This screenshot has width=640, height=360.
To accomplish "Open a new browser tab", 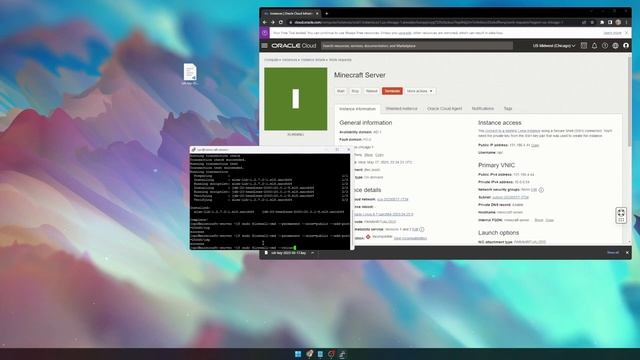I will (327, 13).
